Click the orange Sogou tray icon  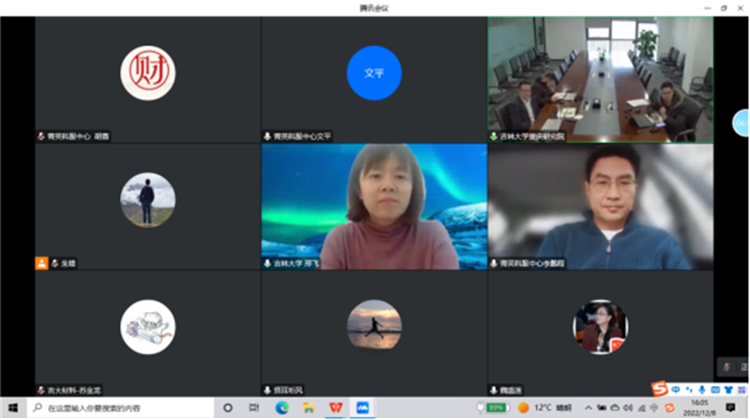tap(670, 408)
